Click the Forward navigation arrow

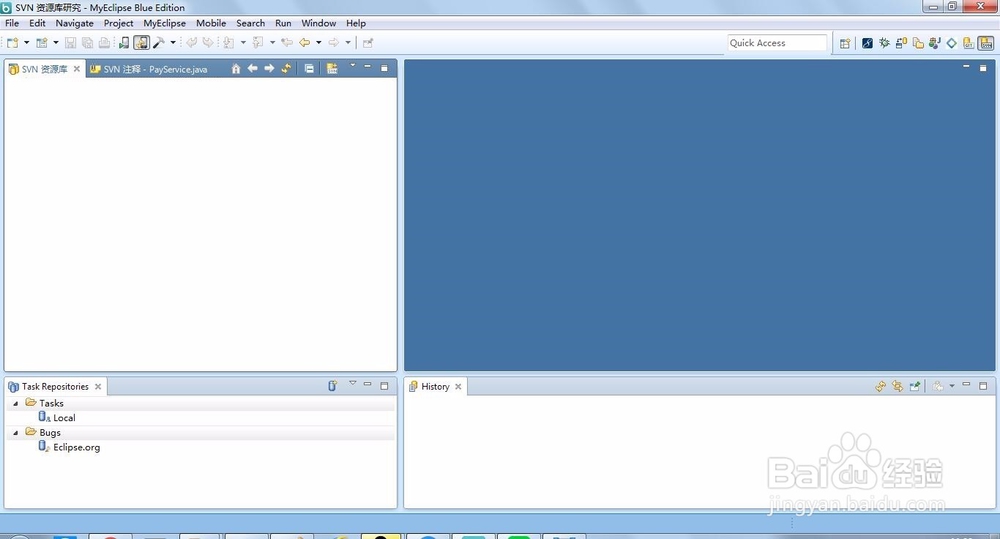click(x=334, y=43)
